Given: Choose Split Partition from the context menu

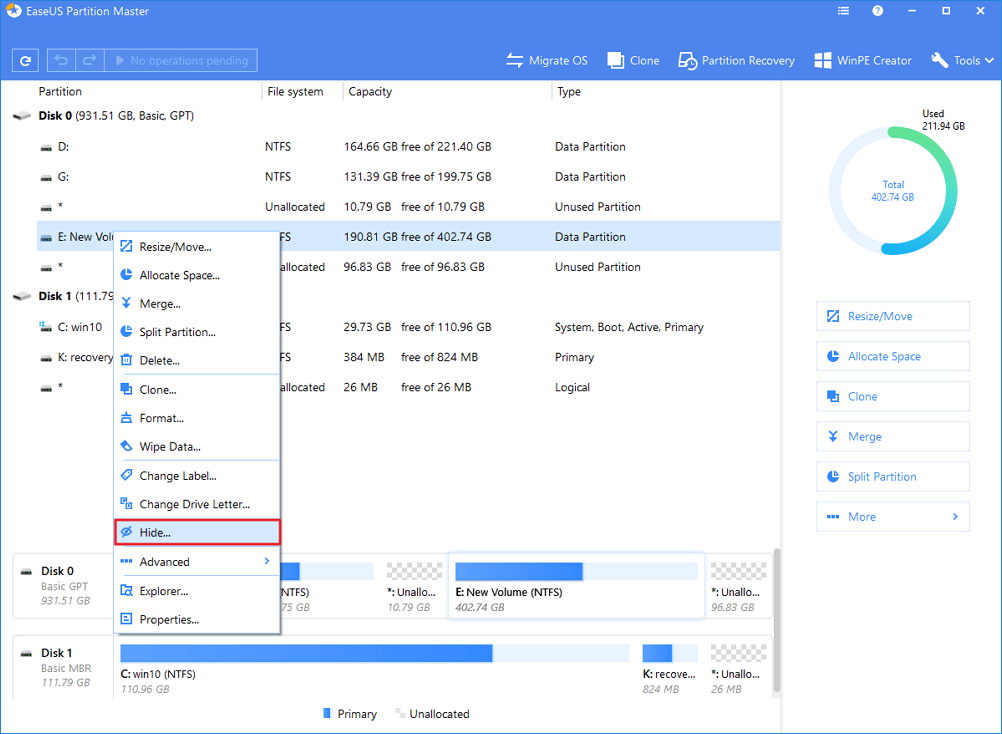Looking at the screenshot, I should (197, 332).
